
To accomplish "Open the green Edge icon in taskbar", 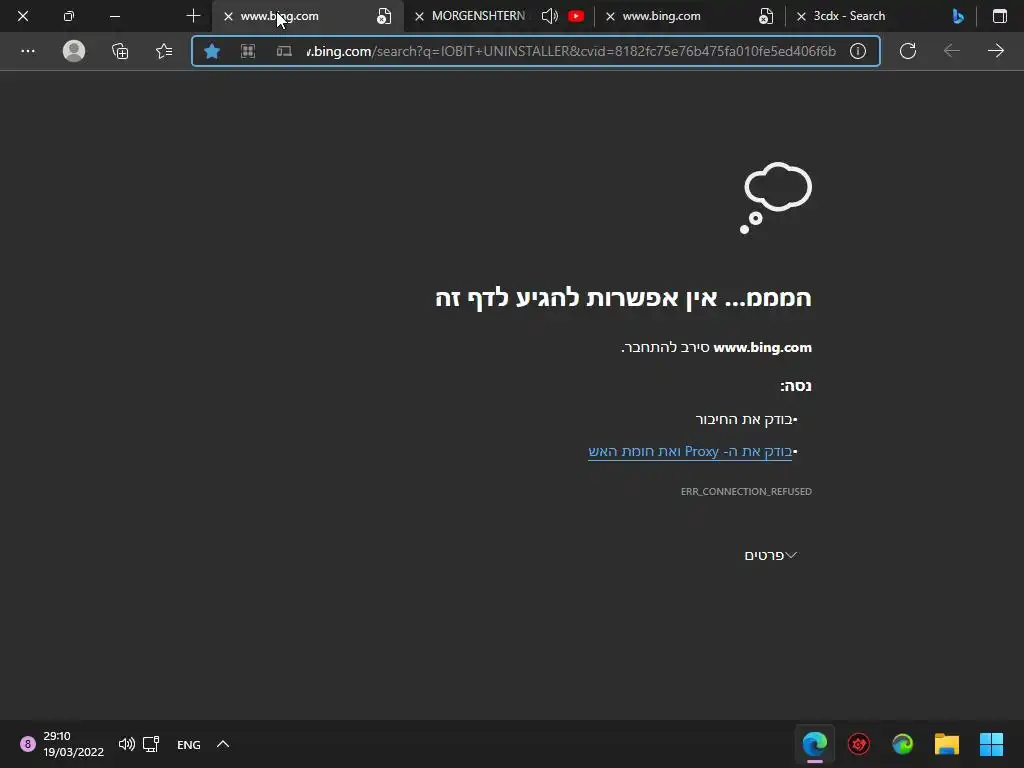I will tap(903, 744).
